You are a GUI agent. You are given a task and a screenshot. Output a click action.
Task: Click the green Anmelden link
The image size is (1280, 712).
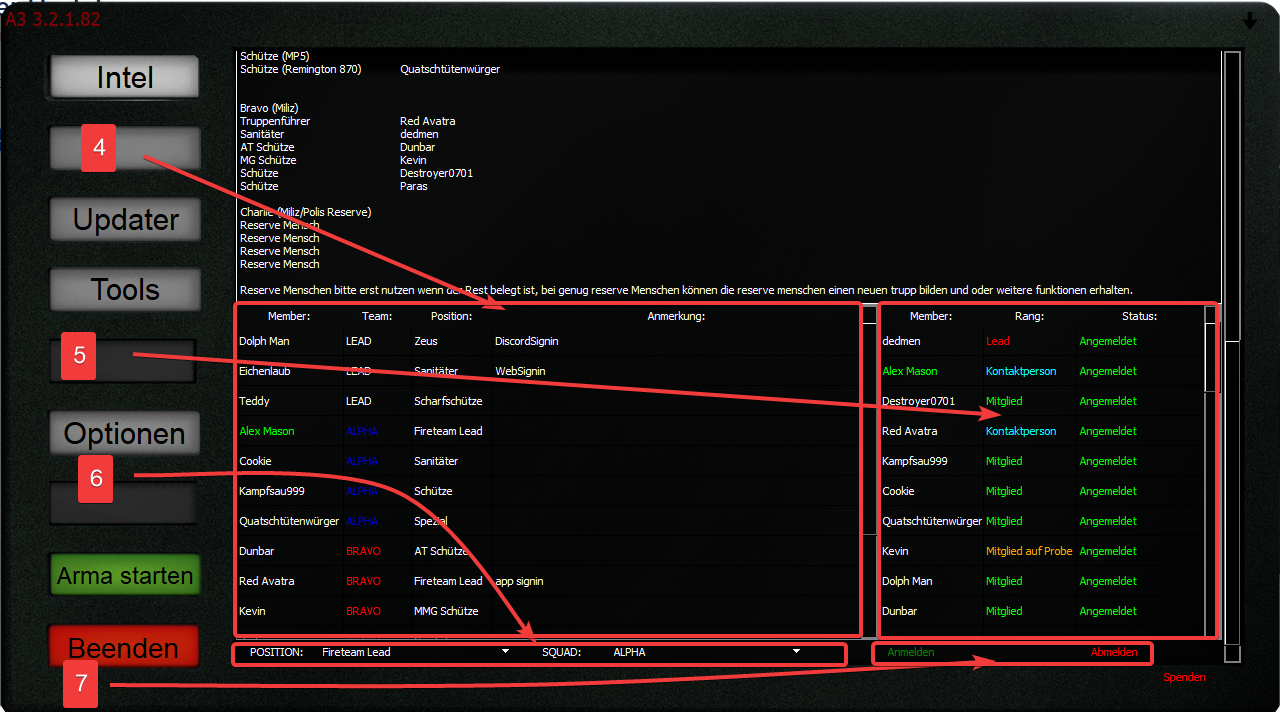910,652
